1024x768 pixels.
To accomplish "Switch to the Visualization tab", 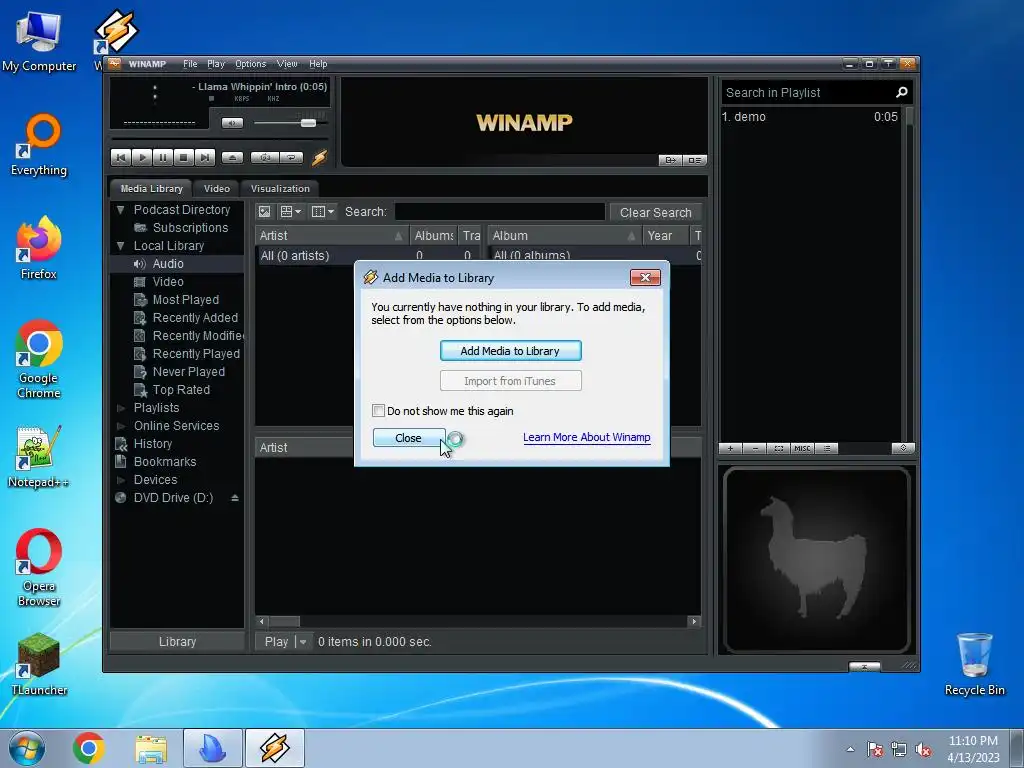I will pyautogui.click(x=280, y=188).
